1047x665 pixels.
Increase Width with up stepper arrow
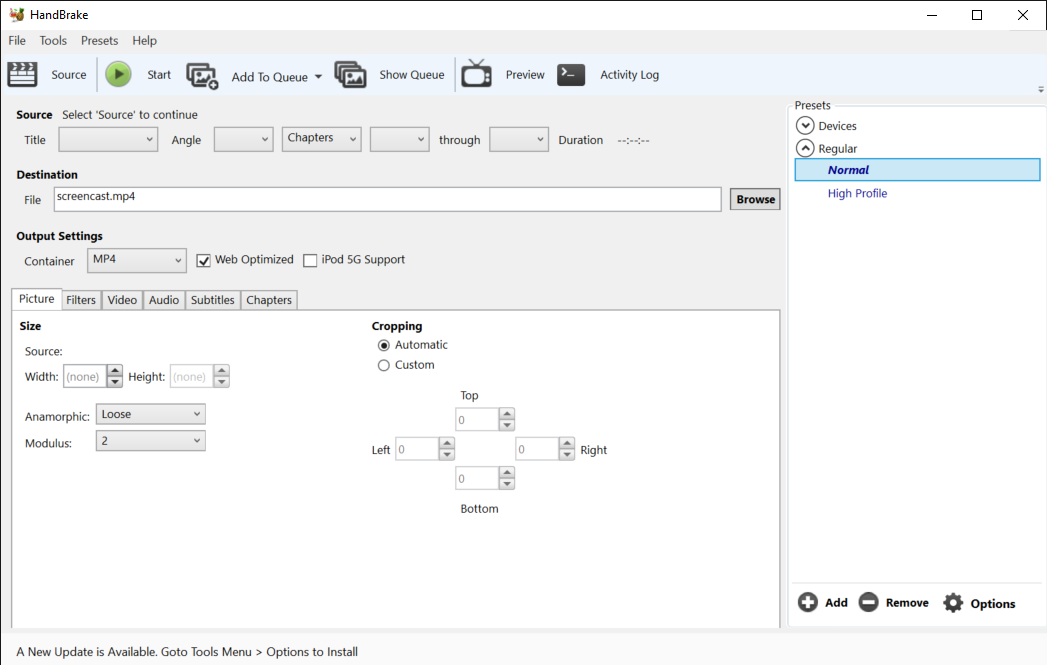pyautogui.click(x=115, y=371)
